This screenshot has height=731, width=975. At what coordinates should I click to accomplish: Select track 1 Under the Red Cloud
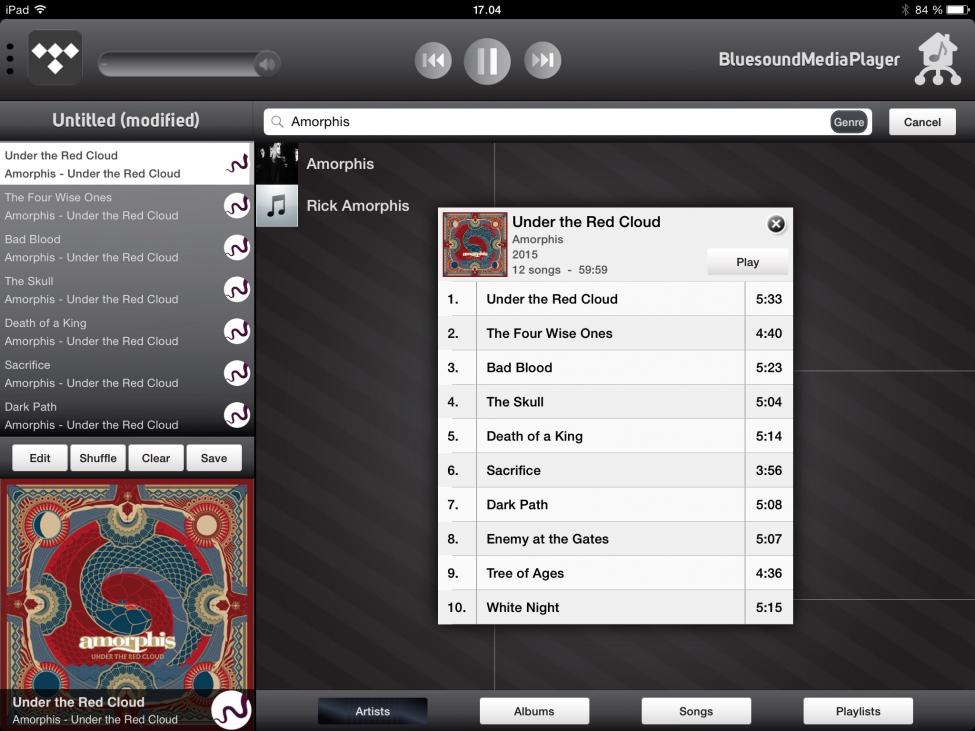615,299
